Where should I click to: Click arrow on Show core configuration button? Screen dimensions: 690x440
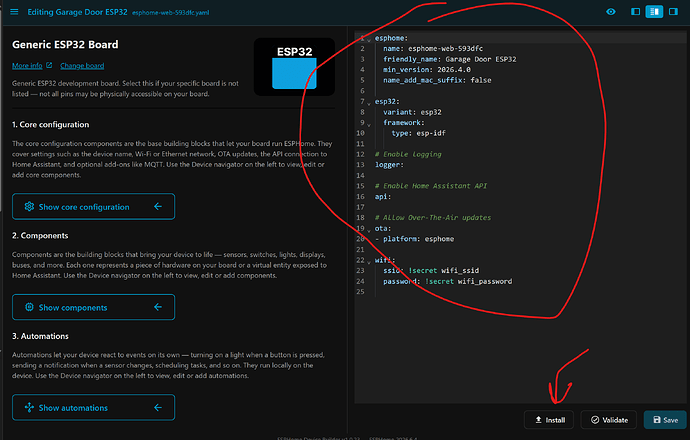(x=158, y=206)
